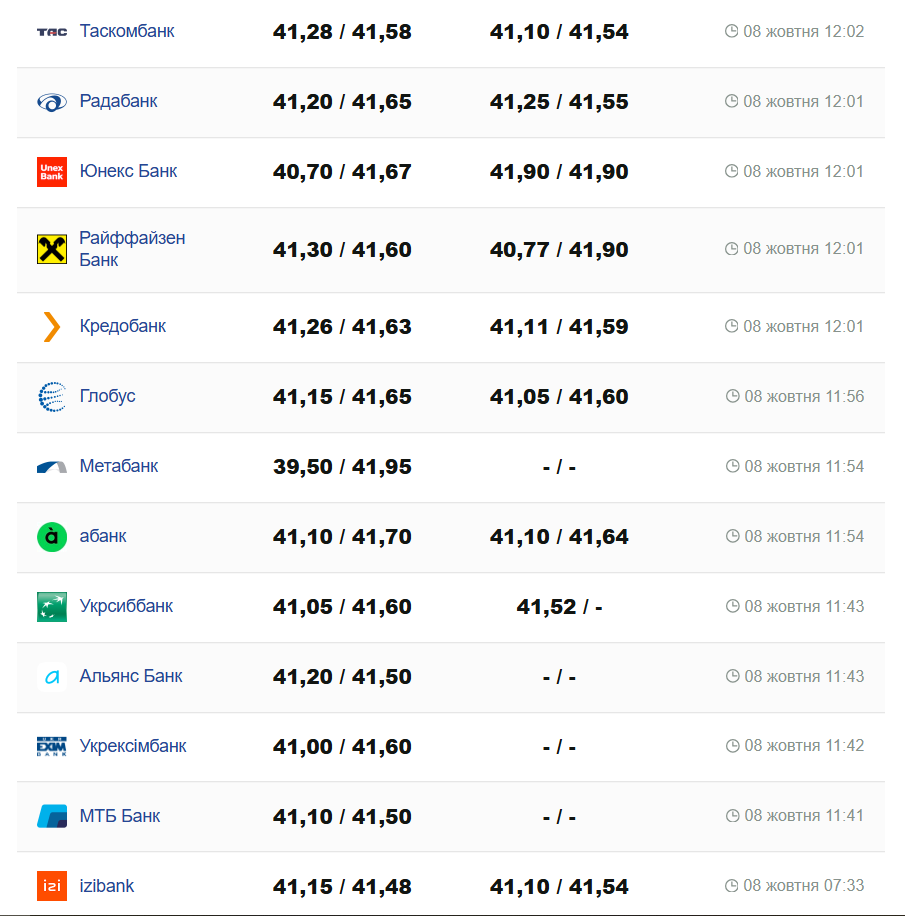The height and width of the screenshot is (916, 905).
Task: Click the Таскомбанк TAC logo icon
Action: click(x=52, y=32)
